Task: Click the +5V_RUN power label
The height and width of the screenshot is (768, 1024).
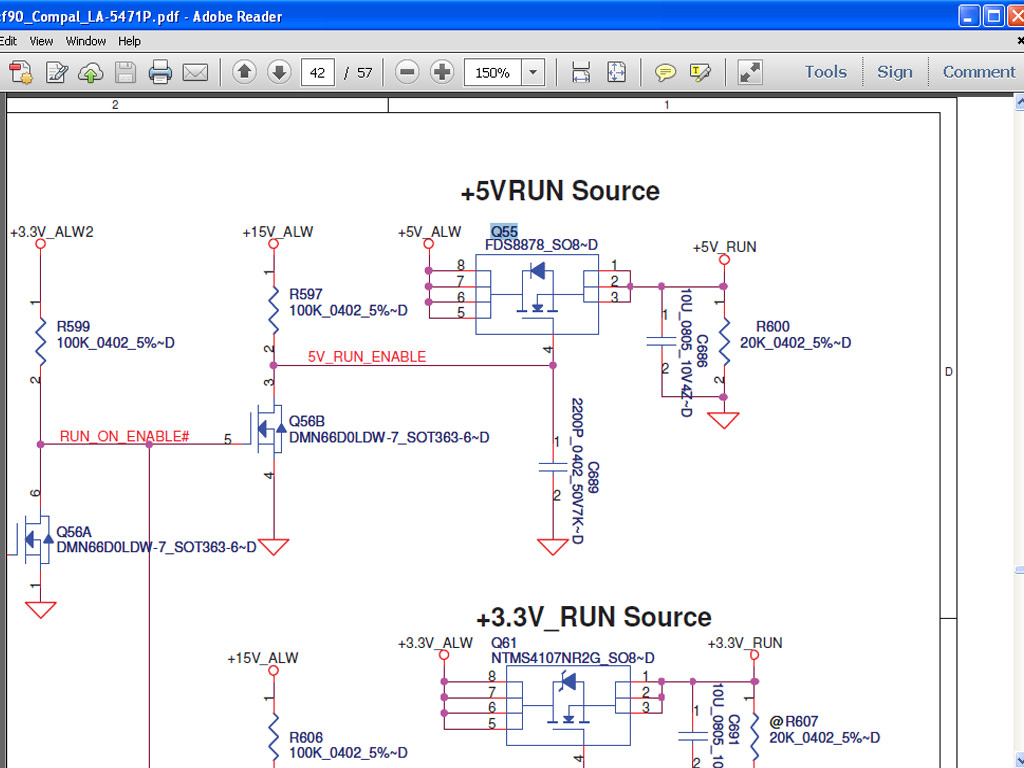Action: pyautogui.click(x=724, y=248)
